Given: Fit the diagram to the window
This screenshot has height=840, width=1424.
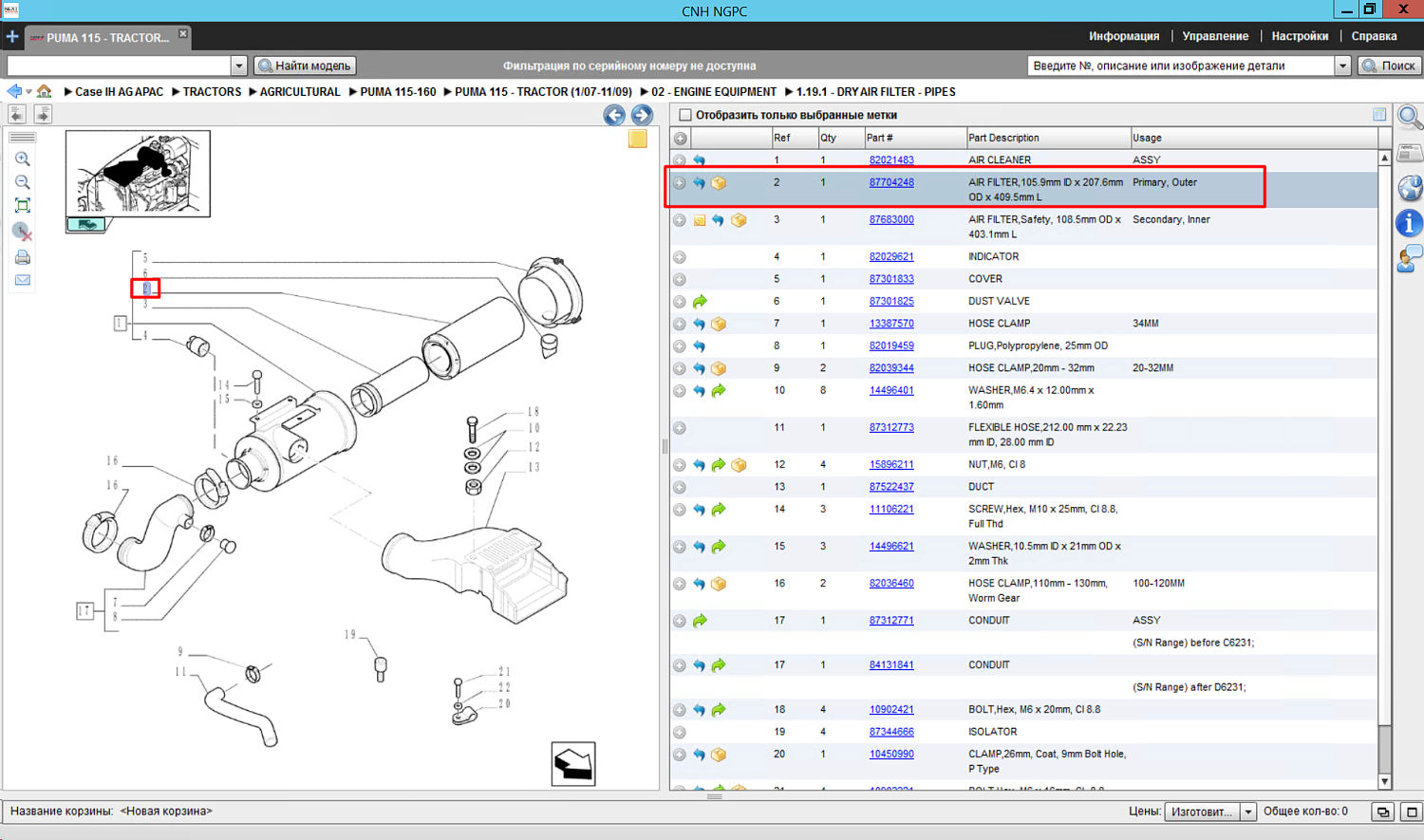Looking at the screenshot, I should [23, 206].
